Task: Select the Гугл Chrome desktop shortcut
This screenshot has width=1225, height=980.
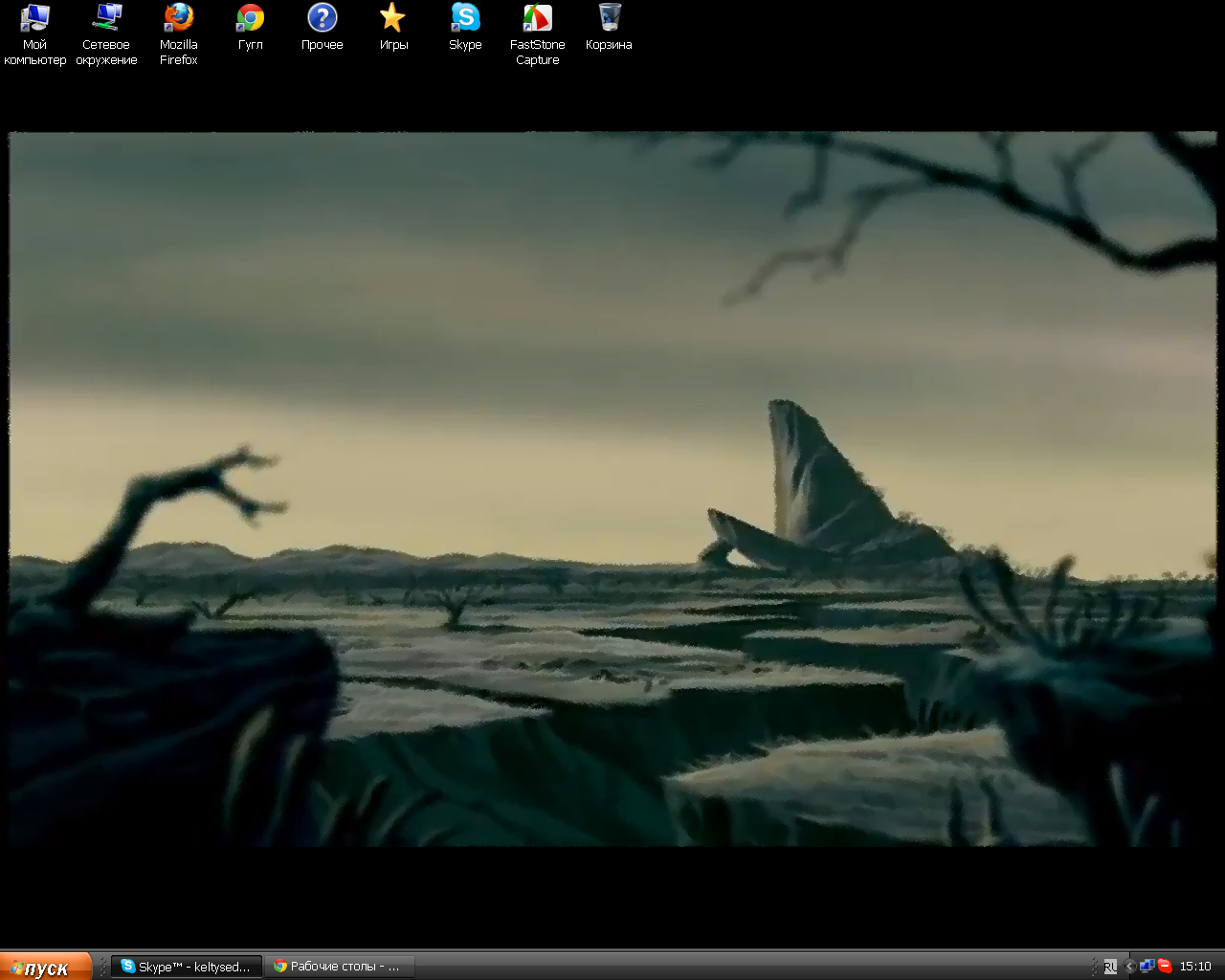Action: [250, 28]
